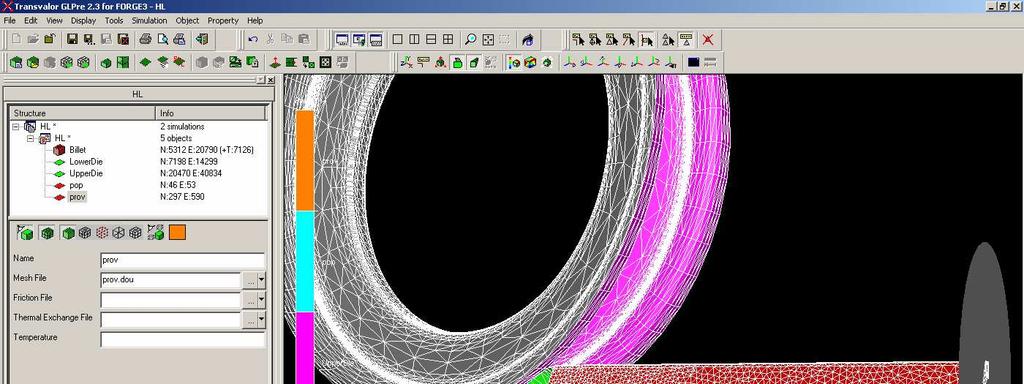Click the orange object color swatch

coord(178,232)
